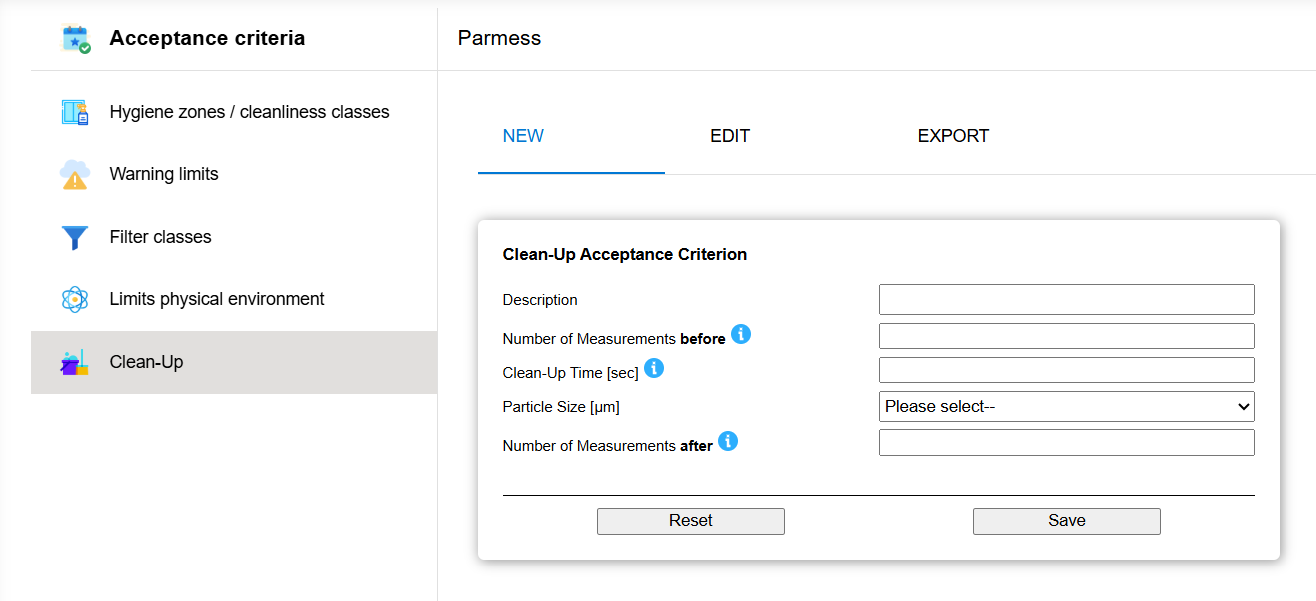Click the Save button

pos(1066,520)
